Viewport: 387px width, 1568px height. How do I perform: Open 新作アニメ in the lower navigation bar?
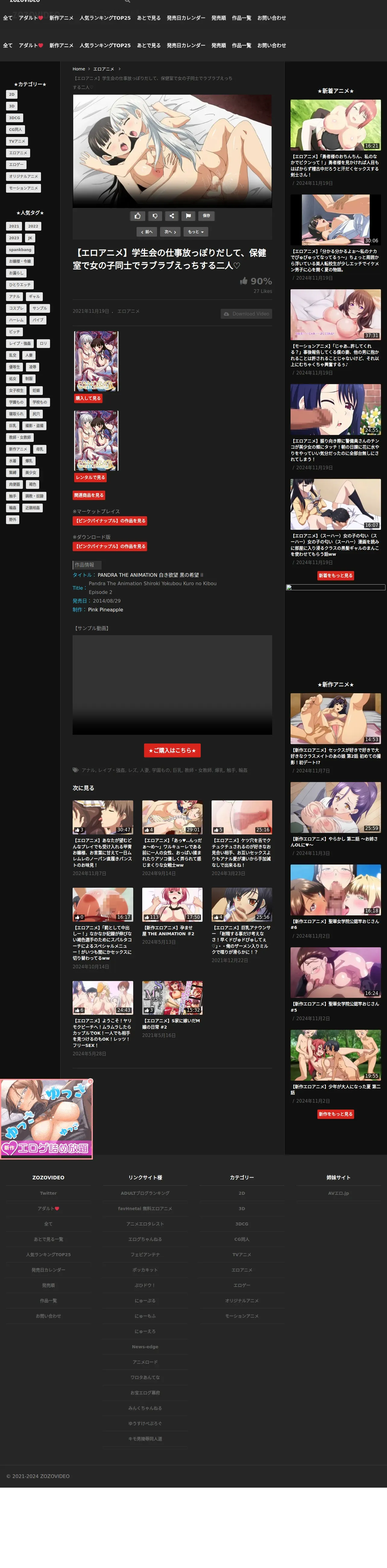coord(61,46)
